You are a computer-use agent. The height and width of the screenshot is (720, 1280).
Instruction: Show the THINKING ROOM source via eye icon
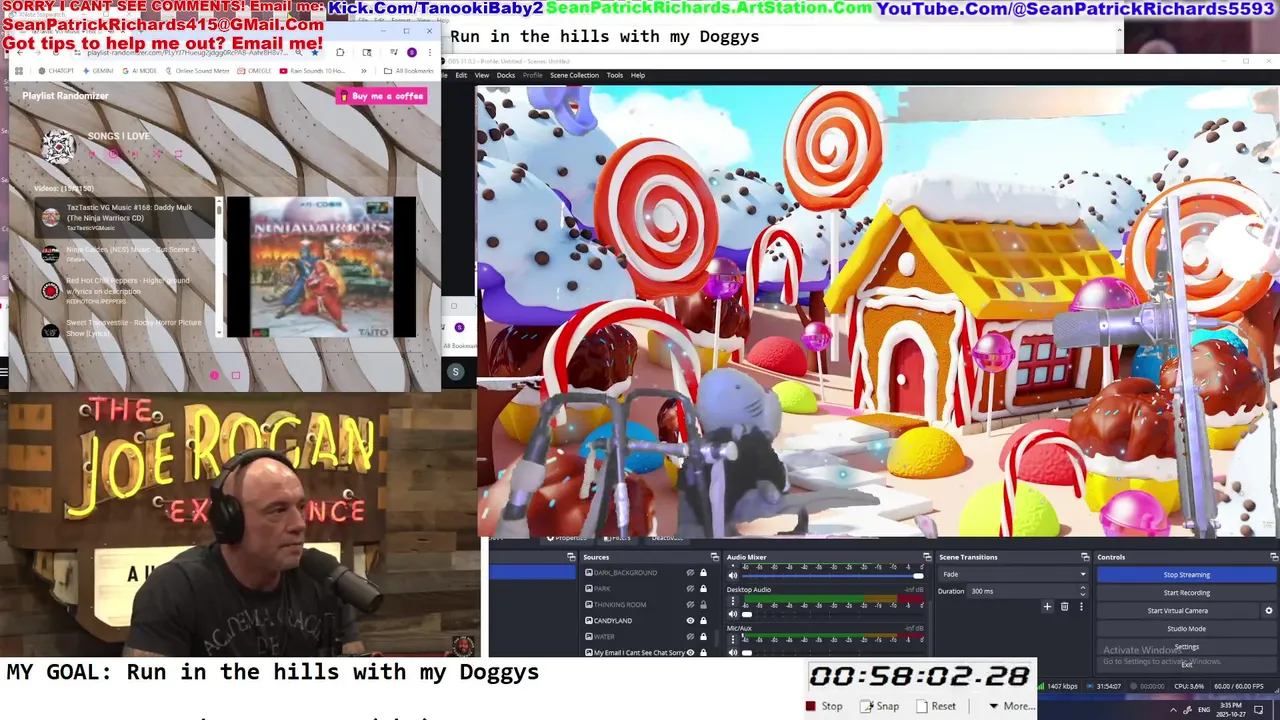(x=690, y=605)
